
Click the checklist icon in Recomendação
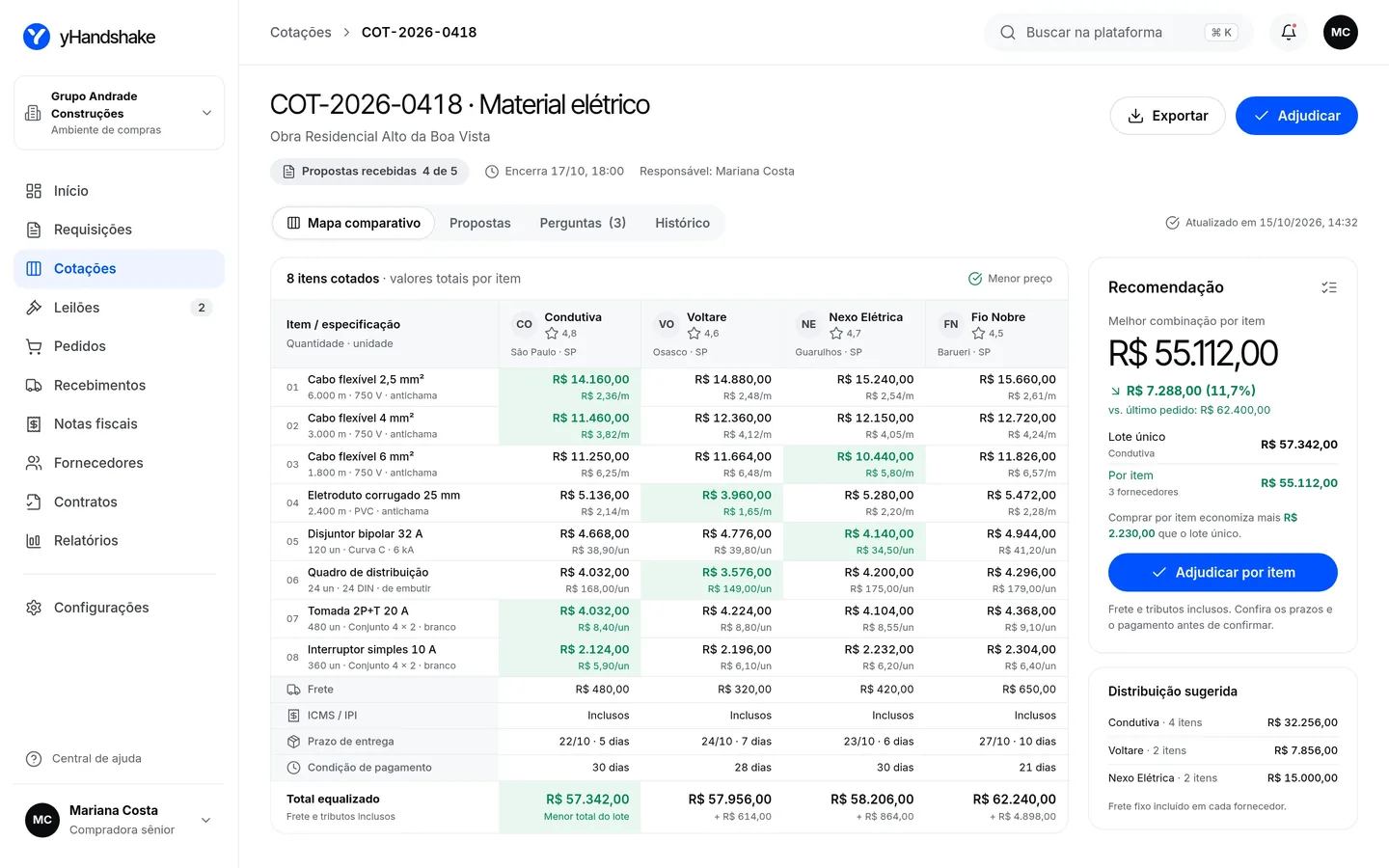point(1329,287)
